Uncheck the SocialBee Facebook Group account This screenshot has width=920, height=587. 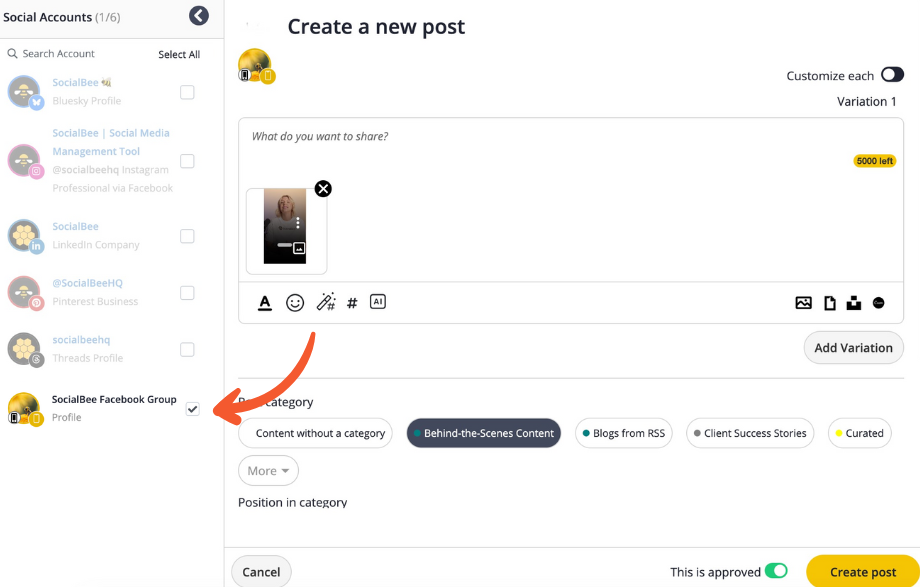tap(193, 409)
